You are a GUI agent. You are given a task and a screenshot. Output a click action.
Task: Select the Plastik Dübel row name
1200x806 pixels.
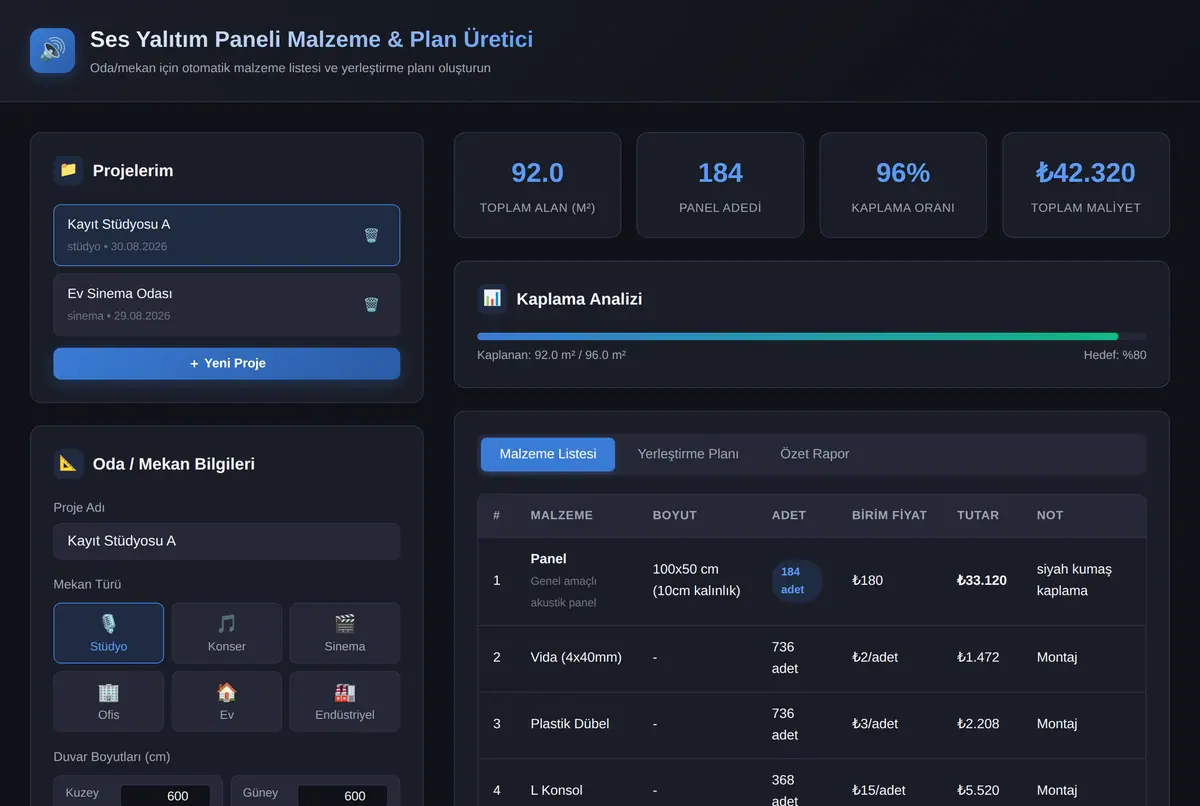click(x=570, y=723)
